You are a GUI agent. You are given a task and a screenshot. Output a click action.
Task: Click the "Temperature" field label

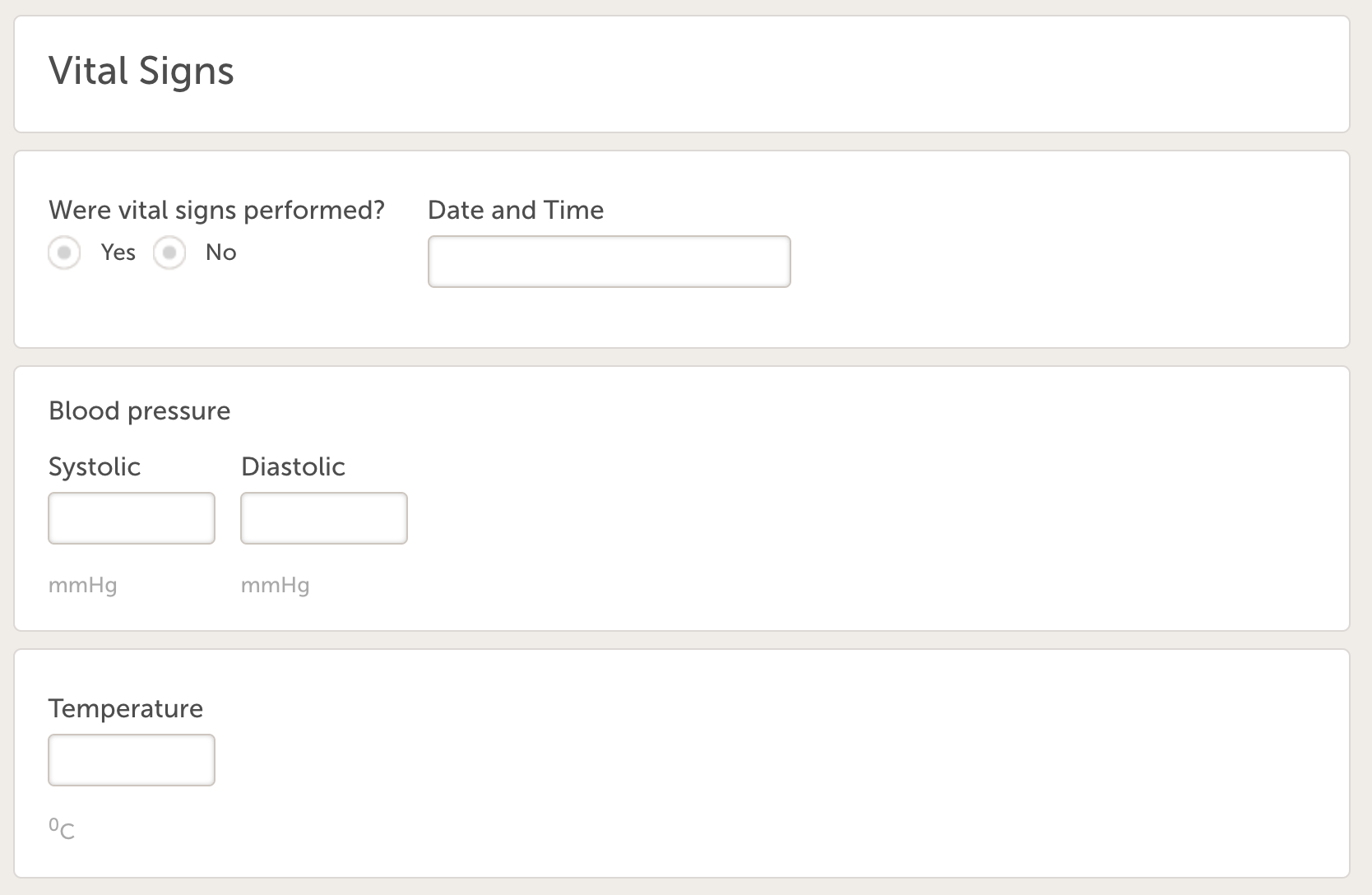pyautogui.click(x=126, y=708)
